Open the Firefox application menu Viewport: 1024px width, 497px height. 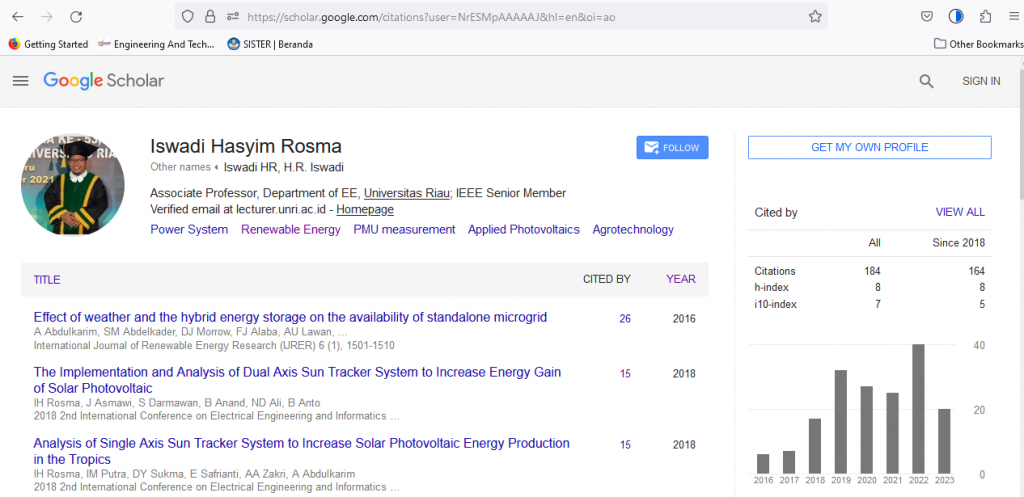pos(1014,17)
